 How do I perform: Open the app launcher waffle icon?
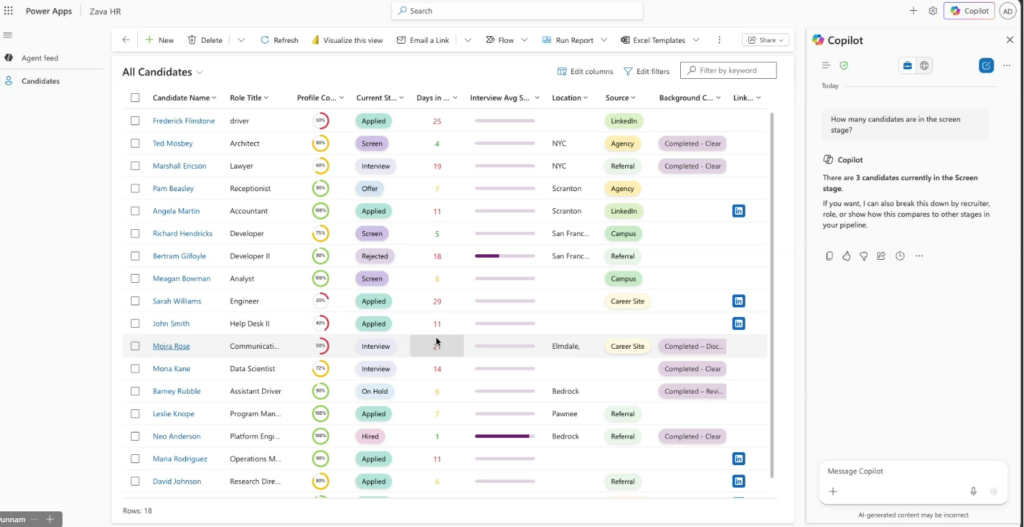click(x=9, y=11)
